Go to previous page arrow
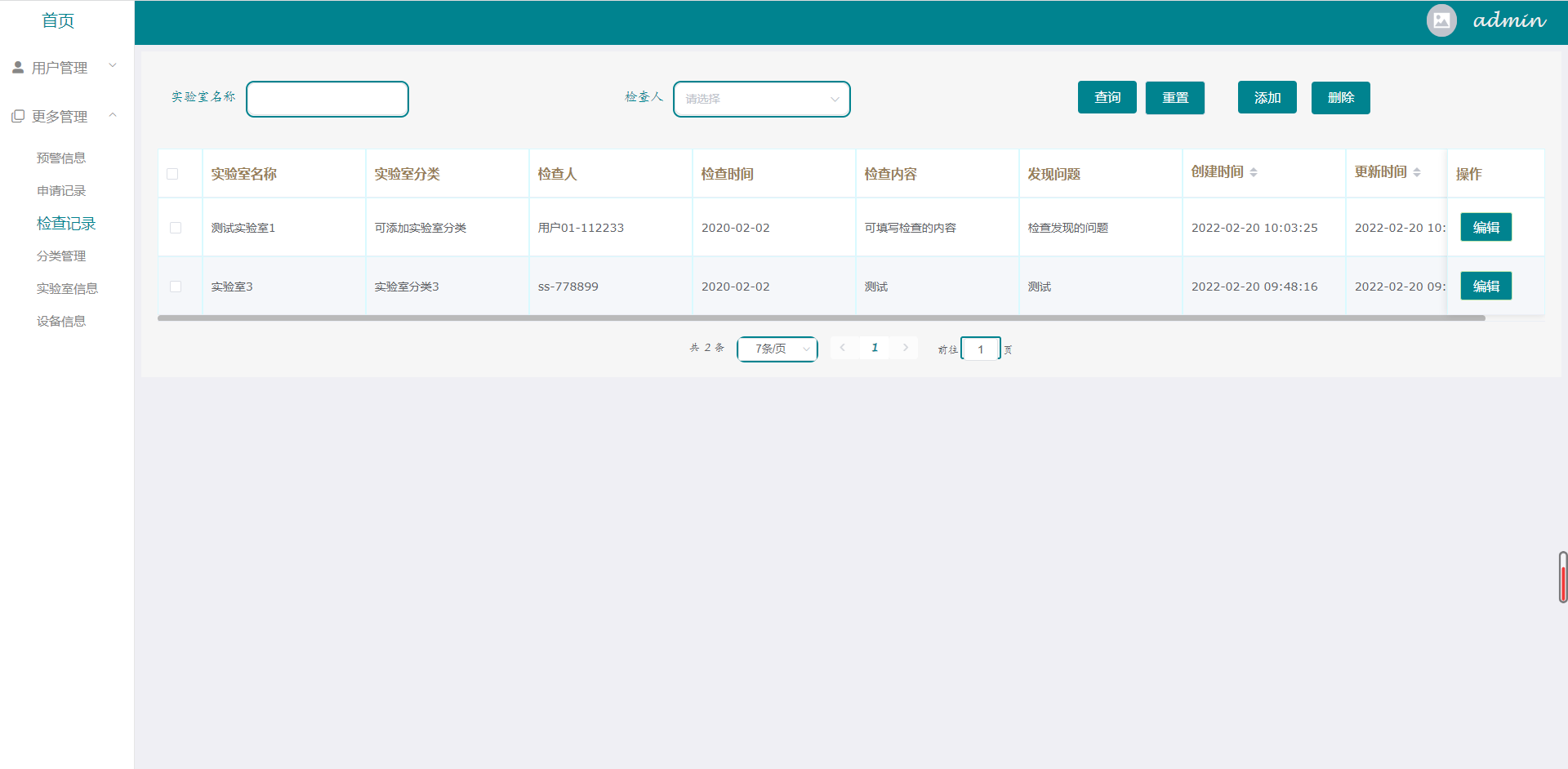The width and height of the screenshot is (1568, 769). (843, 348)
